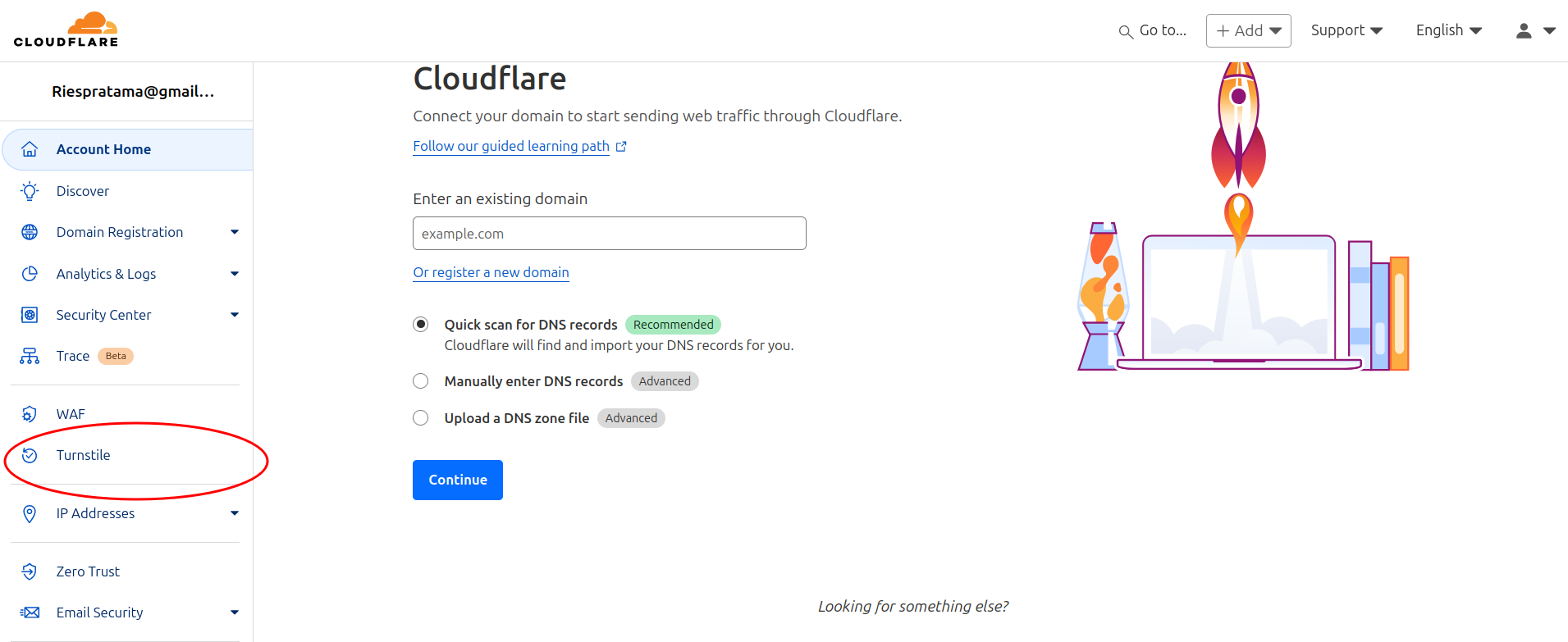Open Zero Trust in the sidebar

point(88,571)
